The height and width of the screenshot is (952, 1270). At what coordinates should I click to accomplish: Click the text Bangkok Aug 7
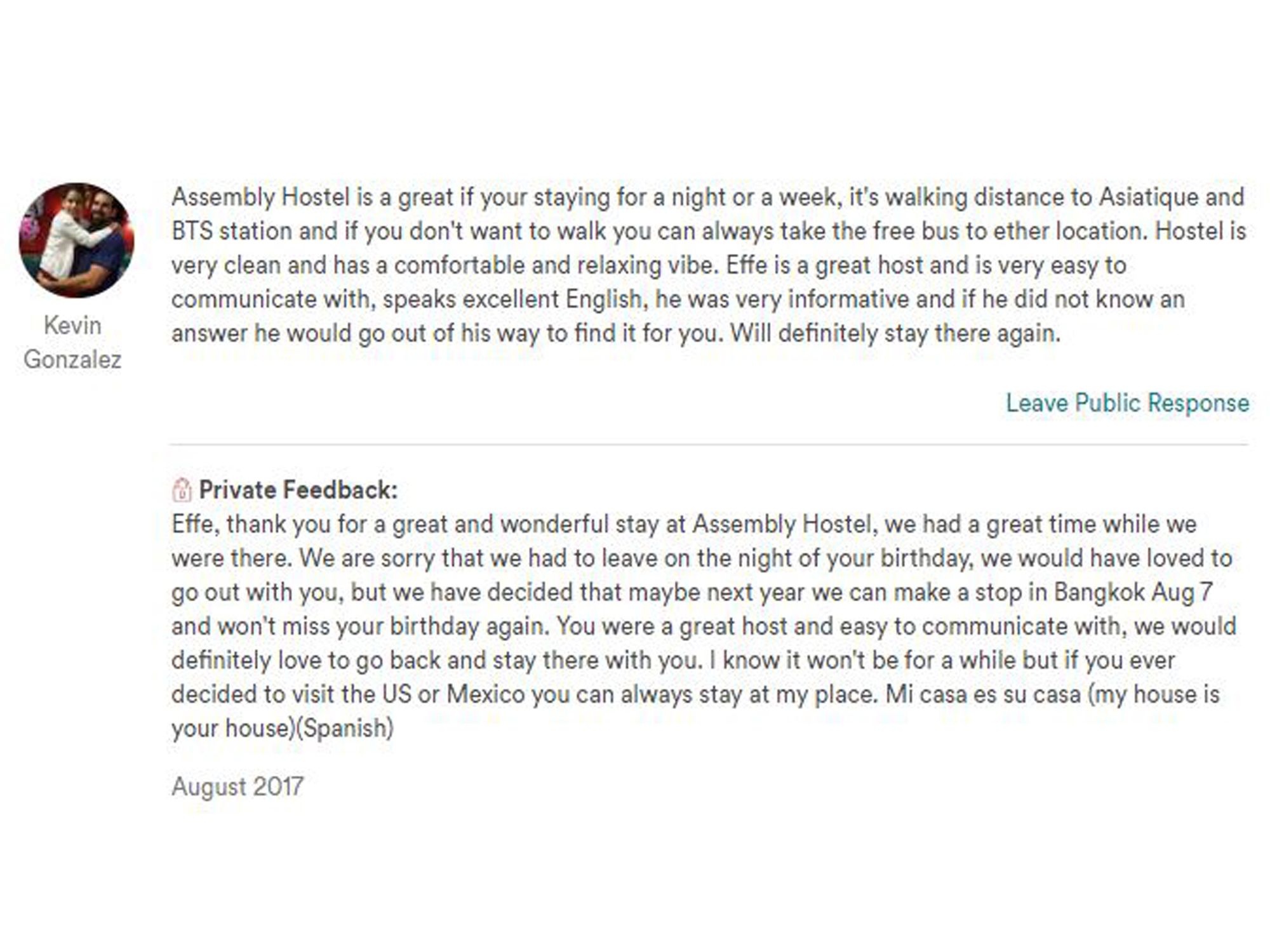coord(1133,592)
